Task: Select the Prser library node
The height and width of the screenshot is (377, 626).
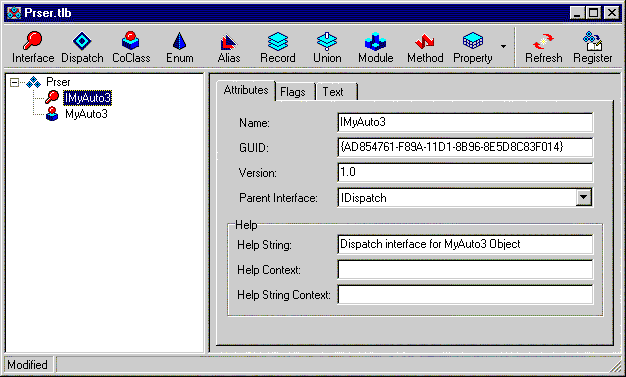Action: tap(58, 82)
